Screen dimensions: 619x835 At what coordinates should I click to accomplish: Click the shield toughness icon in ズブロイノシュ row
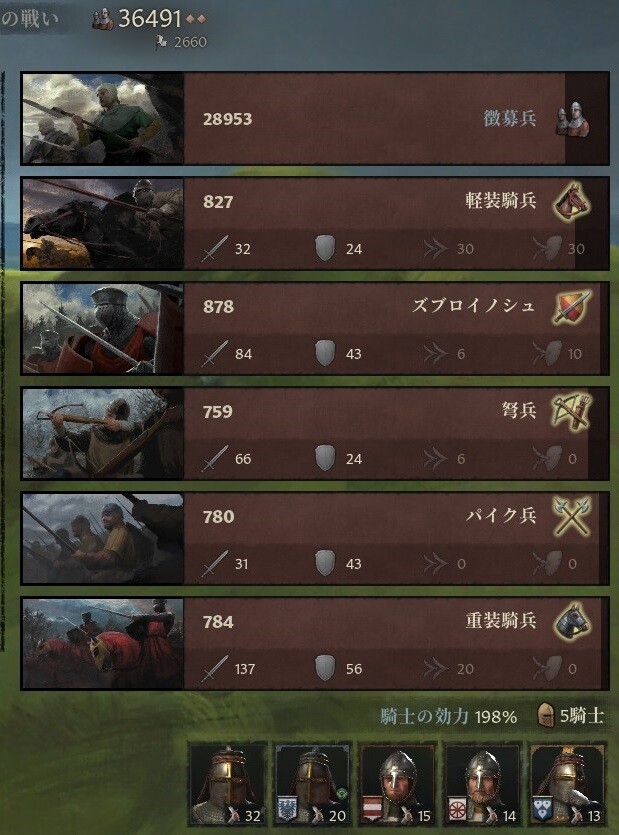324,353
